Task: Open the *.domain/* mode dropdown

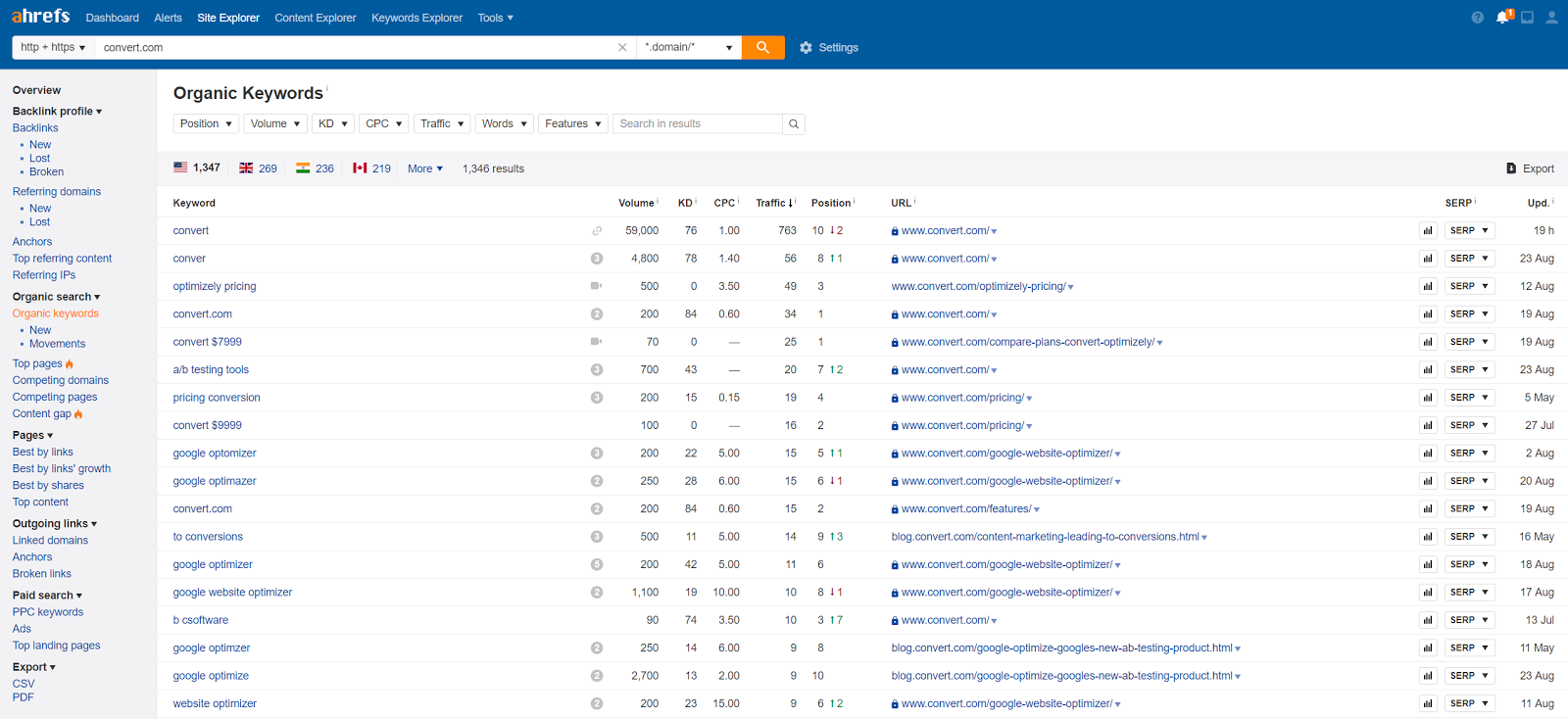Action: (689, 47)
